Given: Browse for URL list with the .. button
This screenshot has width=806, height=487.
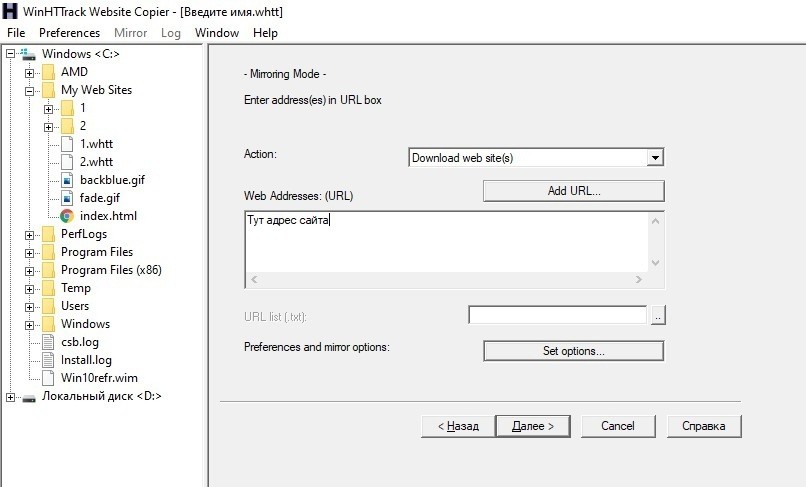Looking at the screenshot, I should pyautogui.click(x=658, y=315).
